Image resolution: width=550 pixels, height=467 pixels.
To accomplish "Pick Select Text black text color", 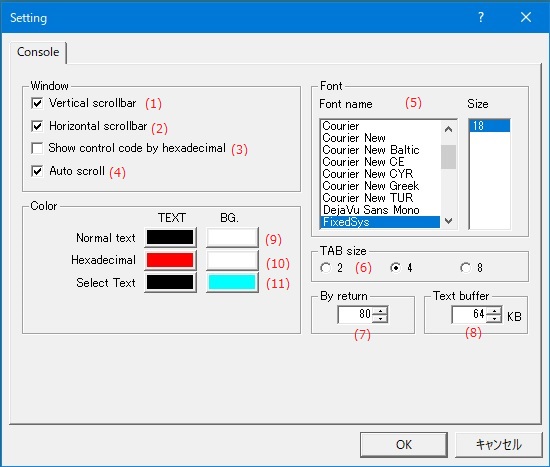I will (x=170, y=282).
